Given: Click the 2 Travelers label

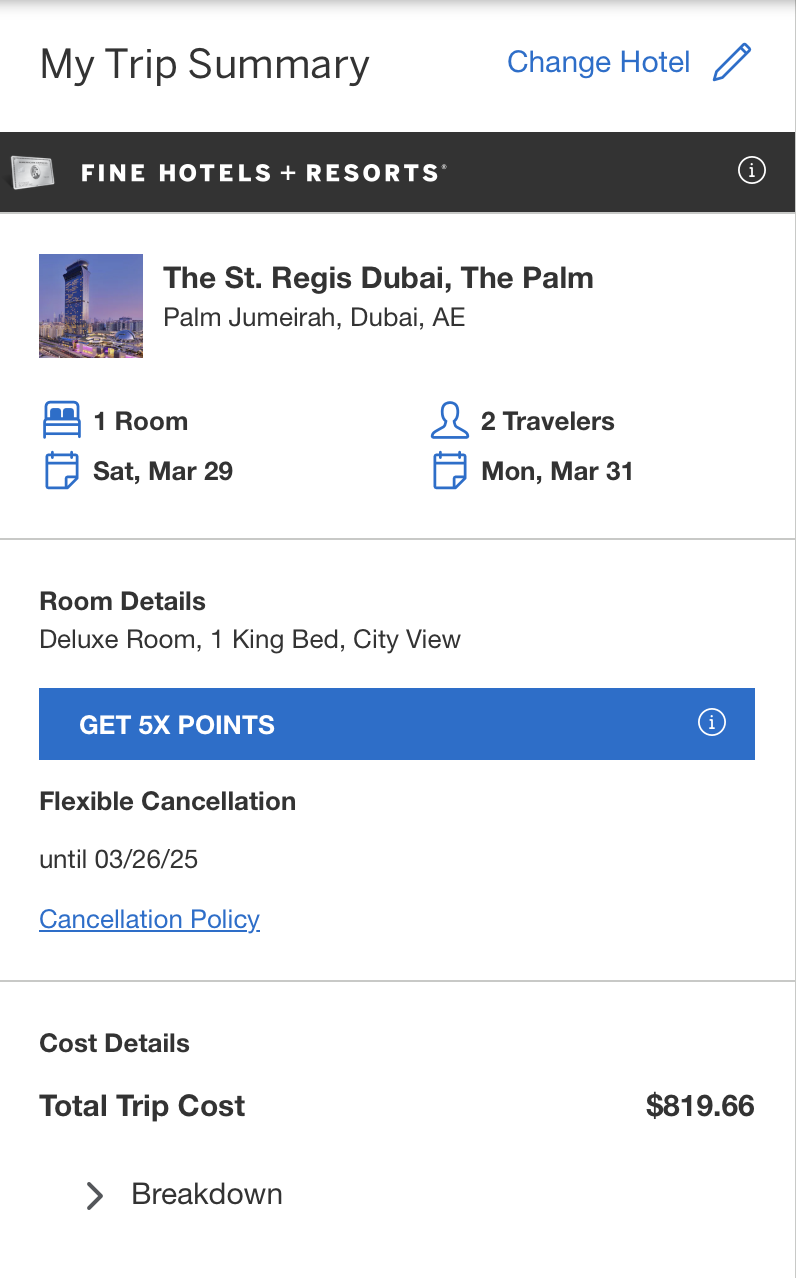Looking at the screenshot, I should (548, 421).
